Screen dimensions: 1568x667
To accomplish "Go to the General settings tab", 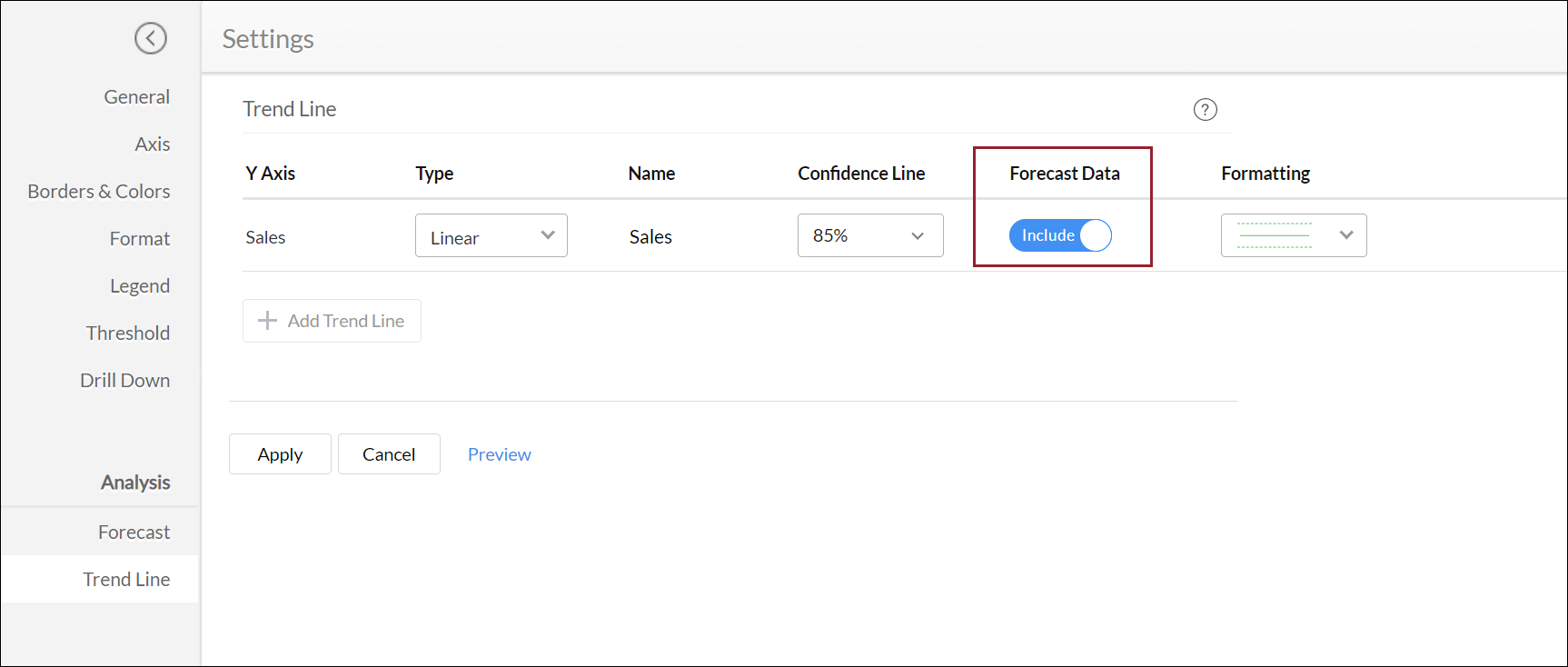I will click(x=136, y=97).
